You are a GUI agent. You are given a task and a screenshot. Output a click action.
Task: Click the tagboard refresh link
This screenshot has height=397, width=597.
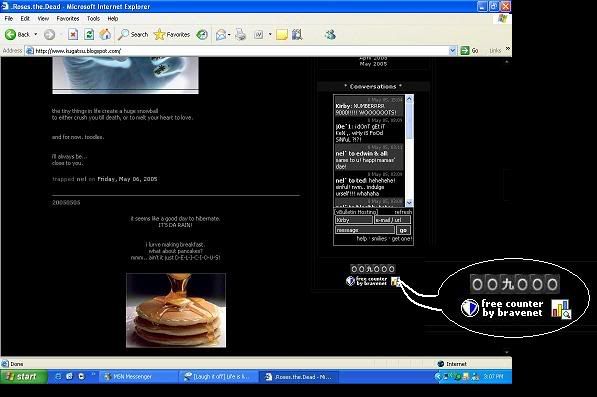coord(403,212)
